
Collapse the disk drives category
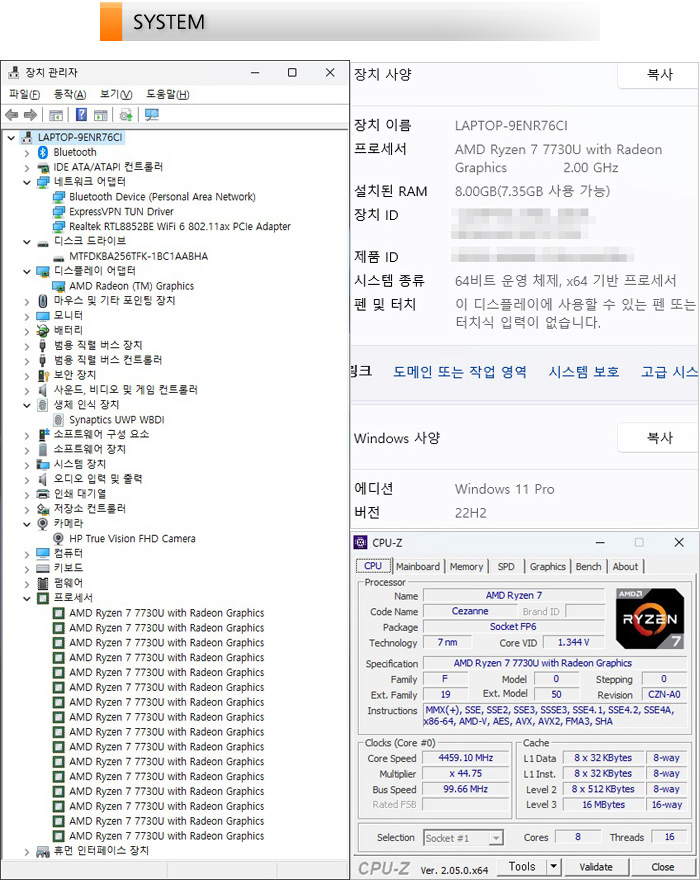click(x=27, y=242)
